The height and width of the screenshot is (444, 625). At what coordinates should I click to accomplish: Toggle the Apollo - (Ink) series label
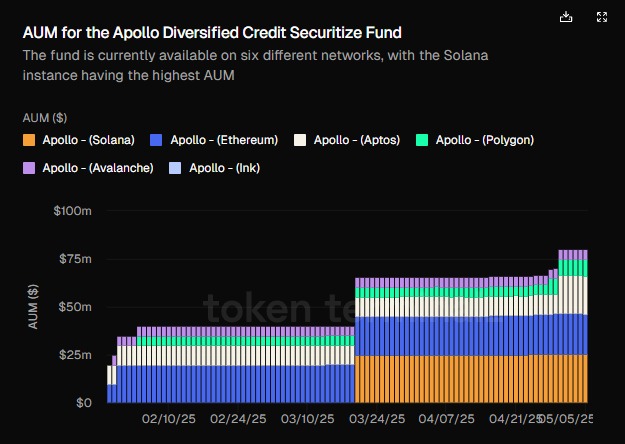pyautogui.click(x=224, y=168)
